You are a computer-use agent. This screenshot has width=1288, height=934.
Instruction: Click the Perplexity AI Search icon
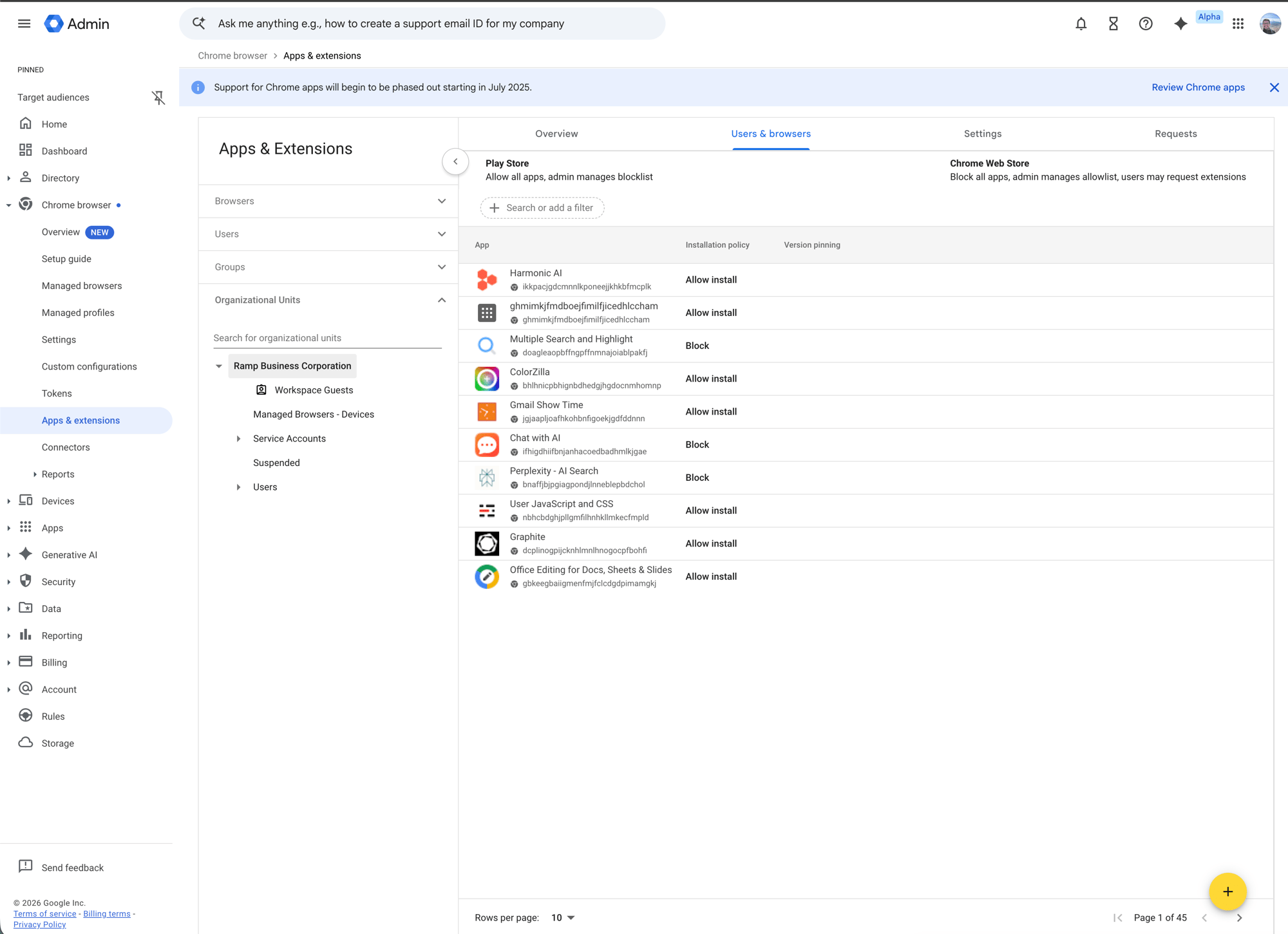click(x=487, y=478)
